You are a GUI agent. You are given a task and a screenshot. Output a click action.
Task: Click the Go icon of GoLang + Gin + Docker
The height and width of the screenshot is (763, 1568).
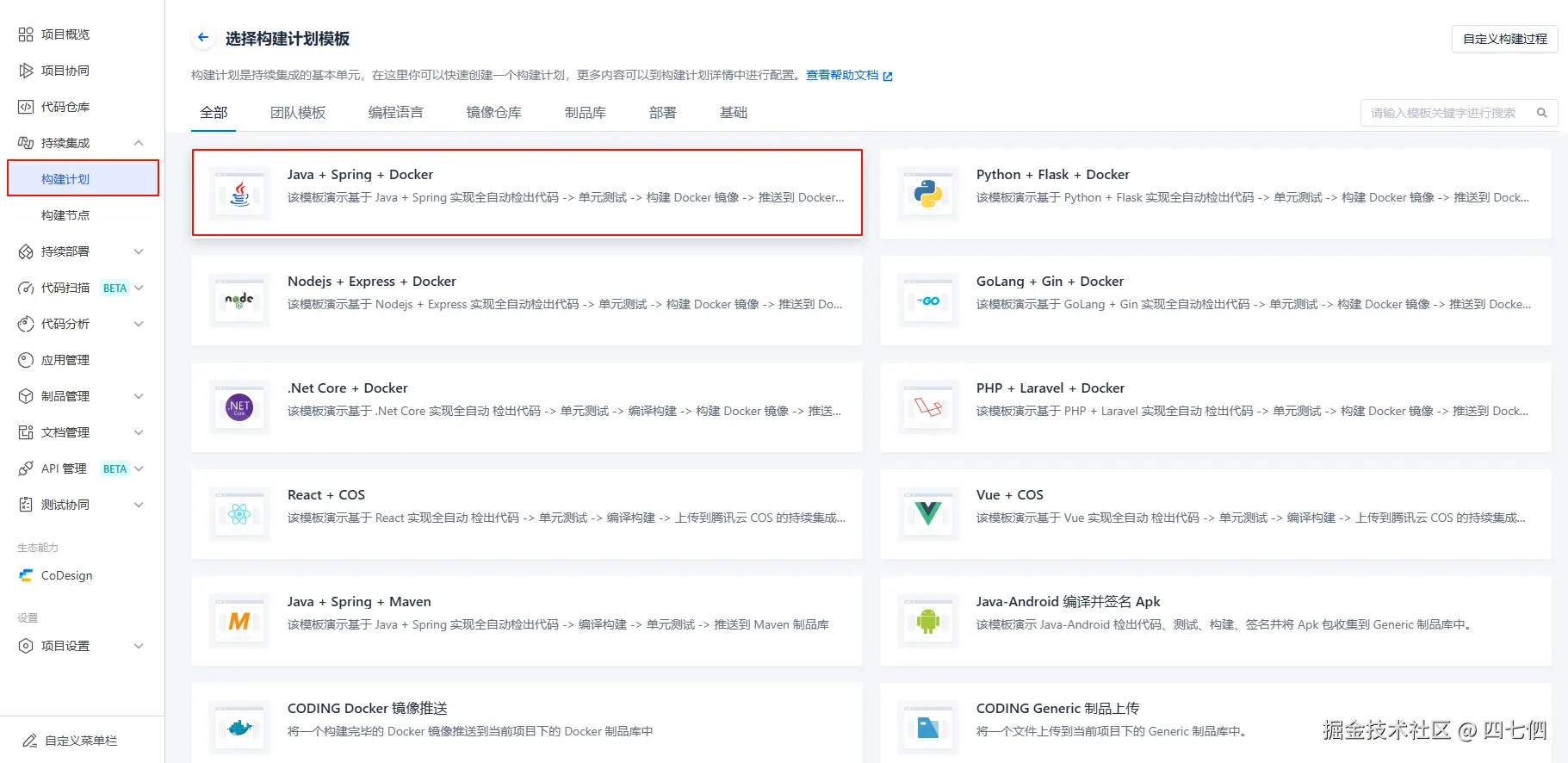[x=928, y=301]
